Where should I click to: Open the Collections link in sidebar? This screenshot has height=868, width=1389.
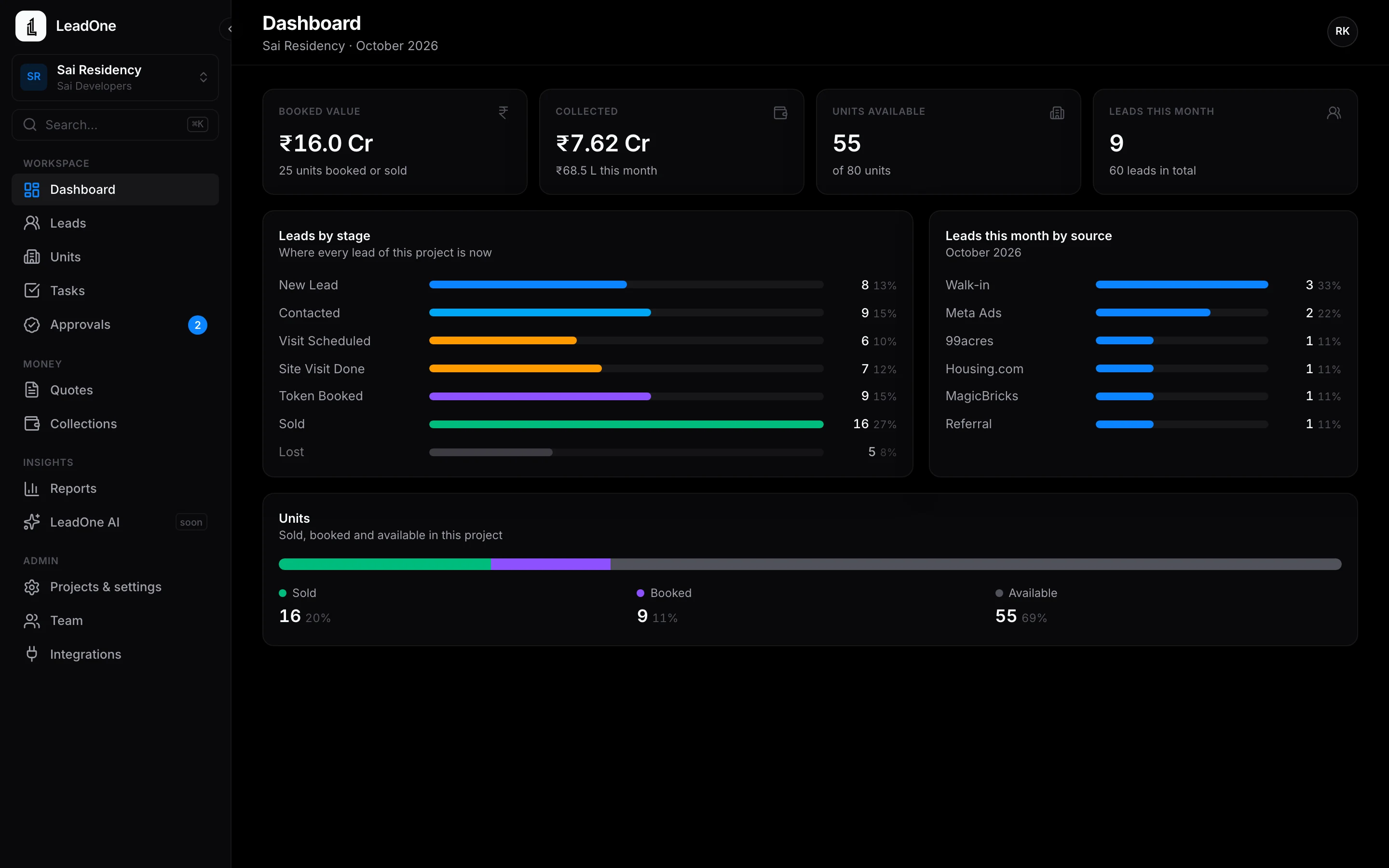[115, 424]
